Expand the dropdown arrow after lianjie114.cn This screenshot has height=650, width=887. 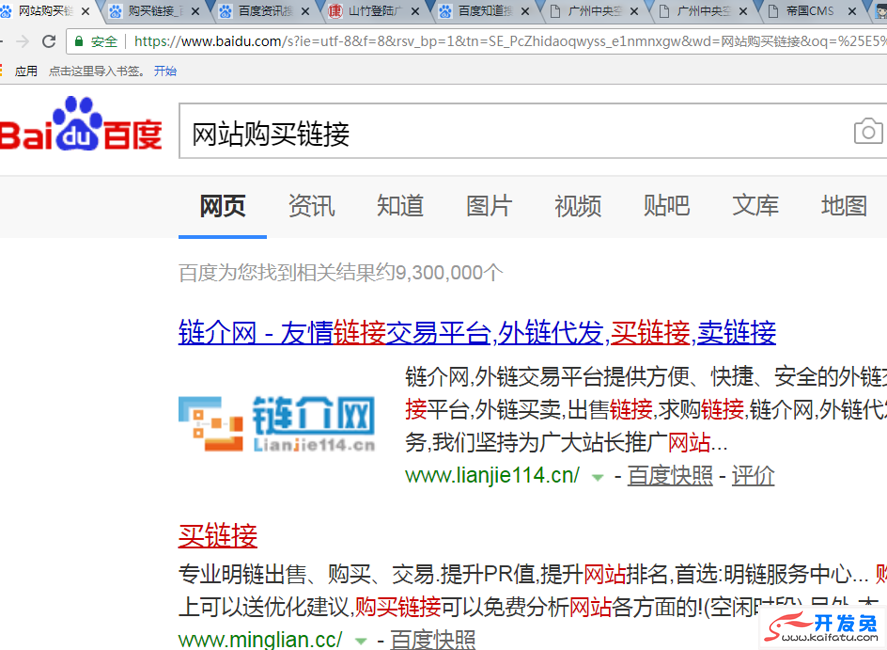click(x=597, y=477)
